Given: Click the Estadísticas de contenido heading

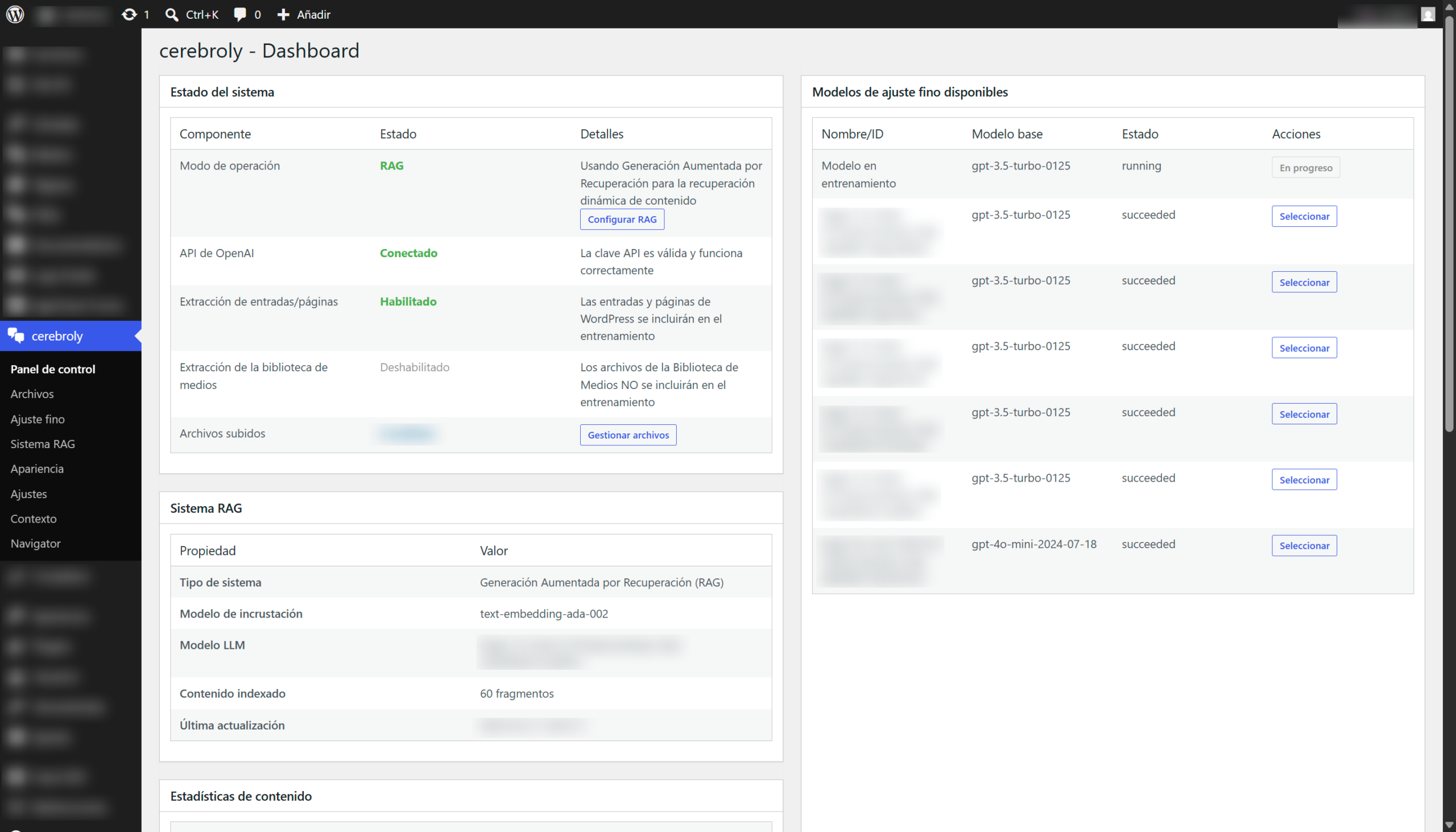Looking at the screenshot, I should tap(241, 796).
